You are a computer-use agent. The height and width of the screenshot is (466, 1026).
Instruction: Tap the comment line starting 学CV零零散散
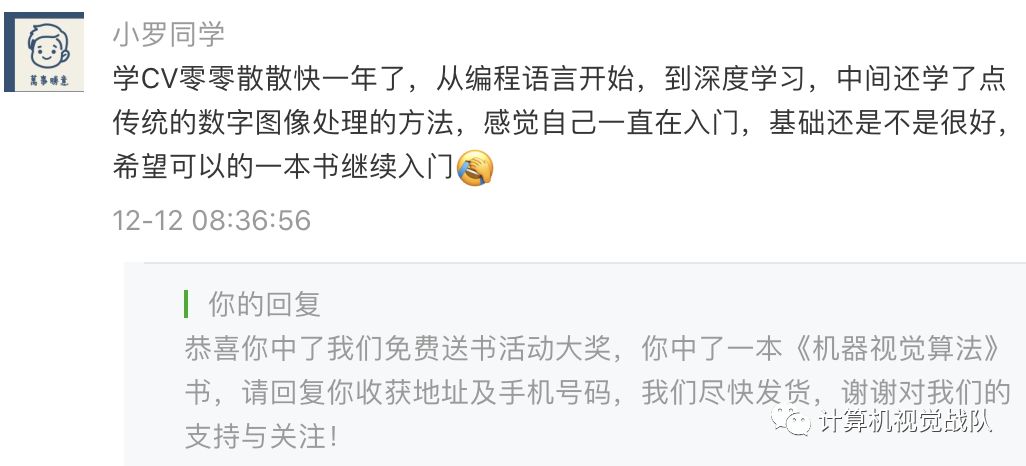[x=559, y=80]
